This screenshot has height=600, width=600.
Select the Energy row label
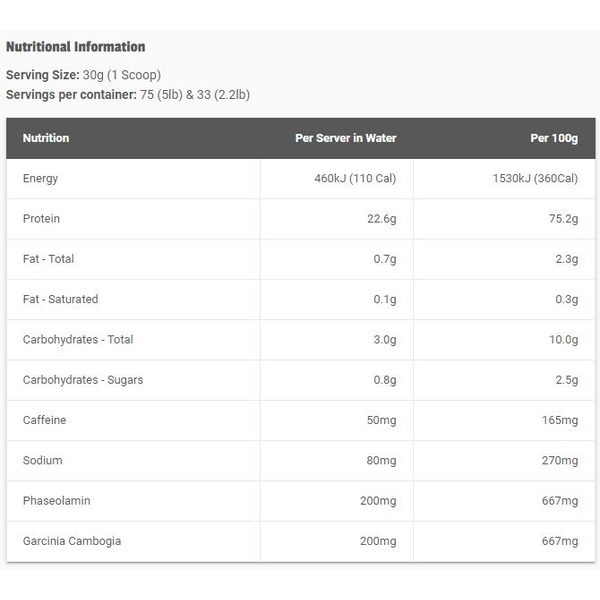pos(41,179)
